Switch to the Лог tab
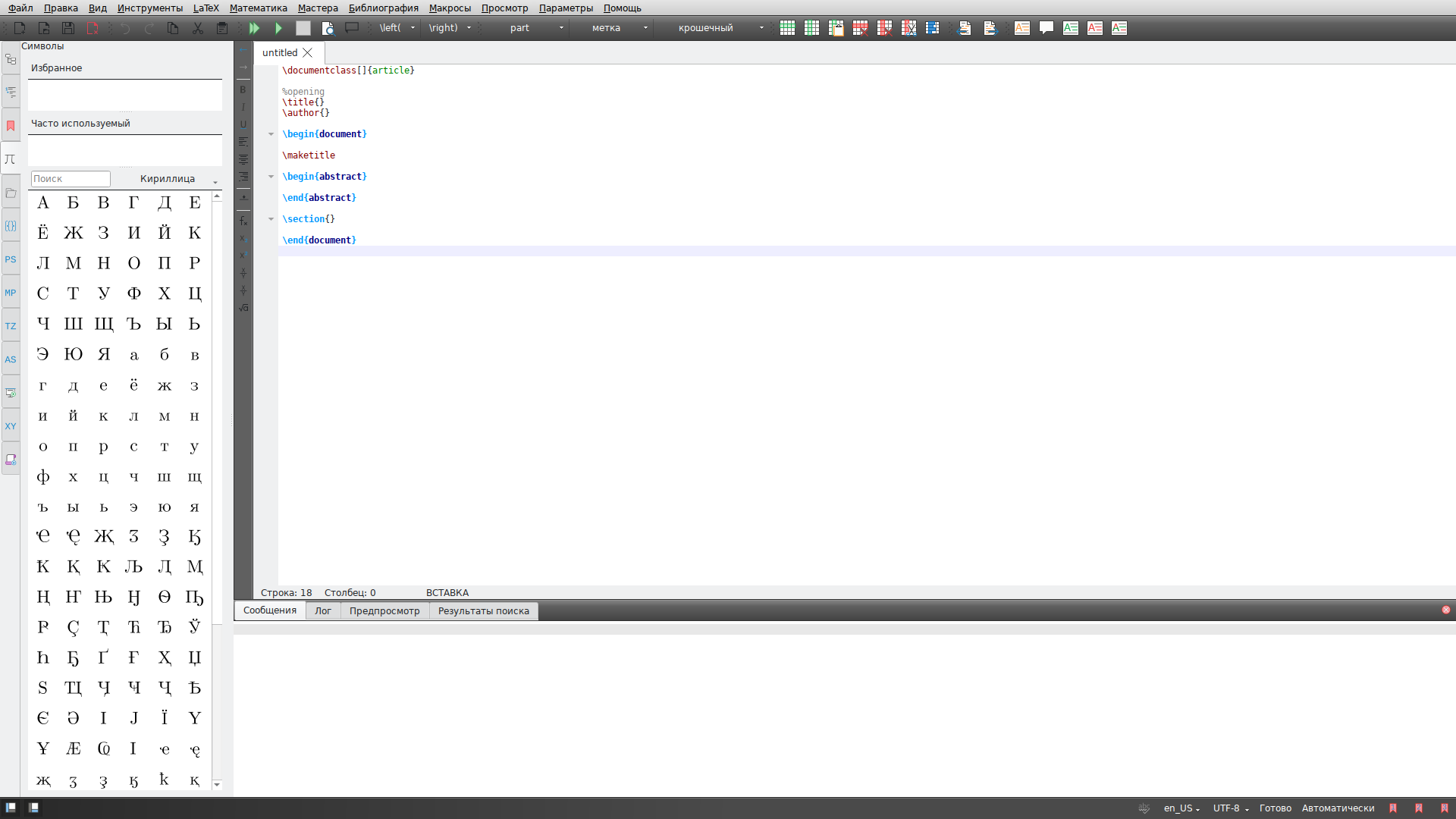This screenshot has width=1456, height=819. 323,610
